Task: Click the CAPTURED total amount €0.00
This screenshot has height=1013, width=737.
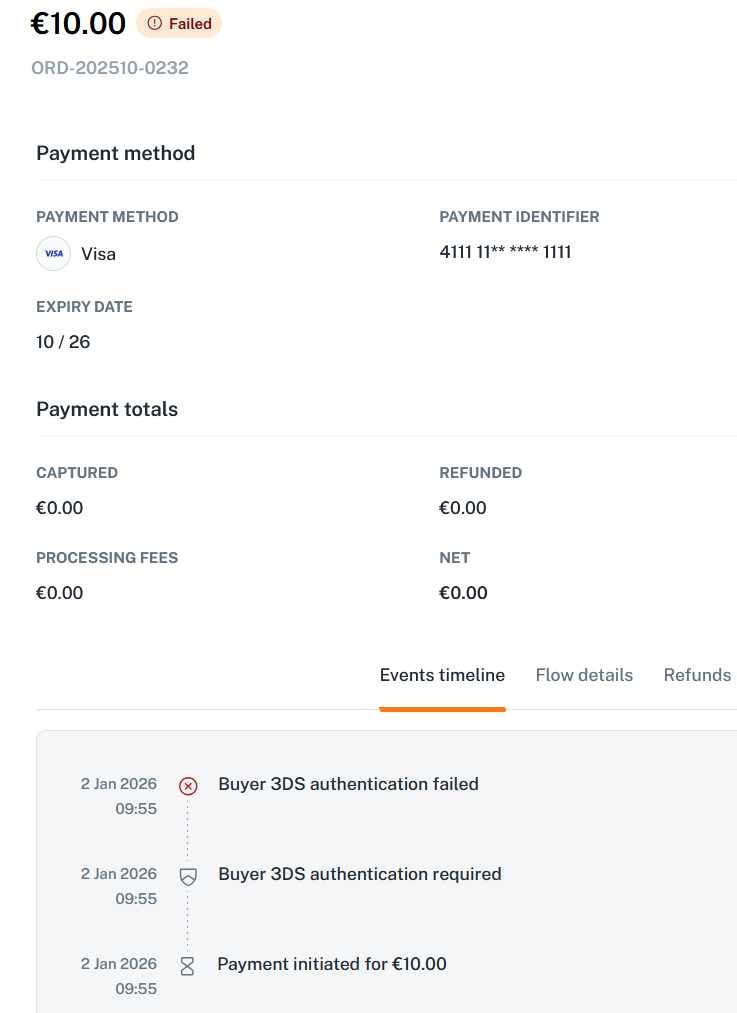Action: [x=60, y=507]
